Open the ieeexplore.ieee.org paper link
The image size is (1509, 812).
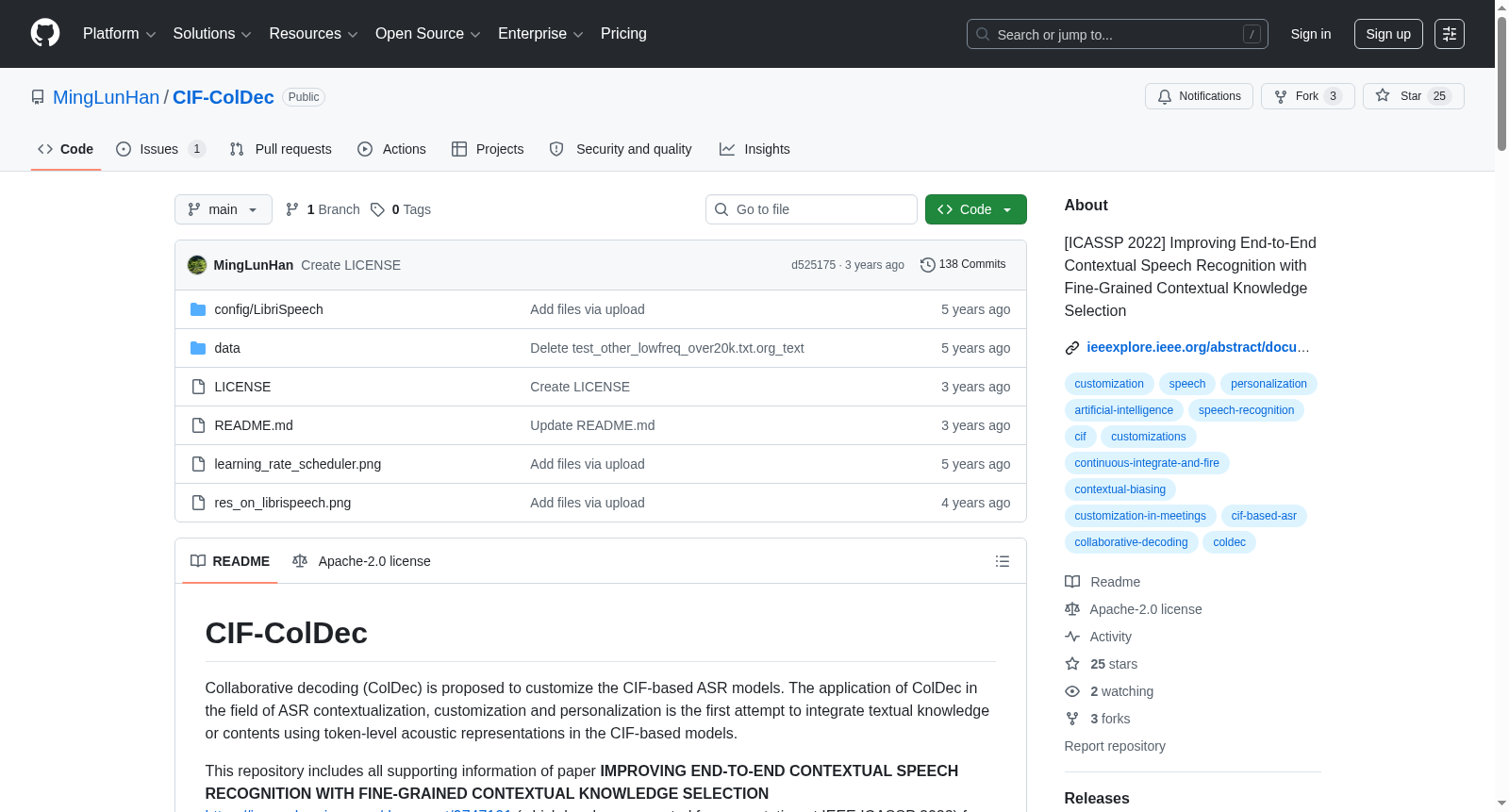(1198, 348)
